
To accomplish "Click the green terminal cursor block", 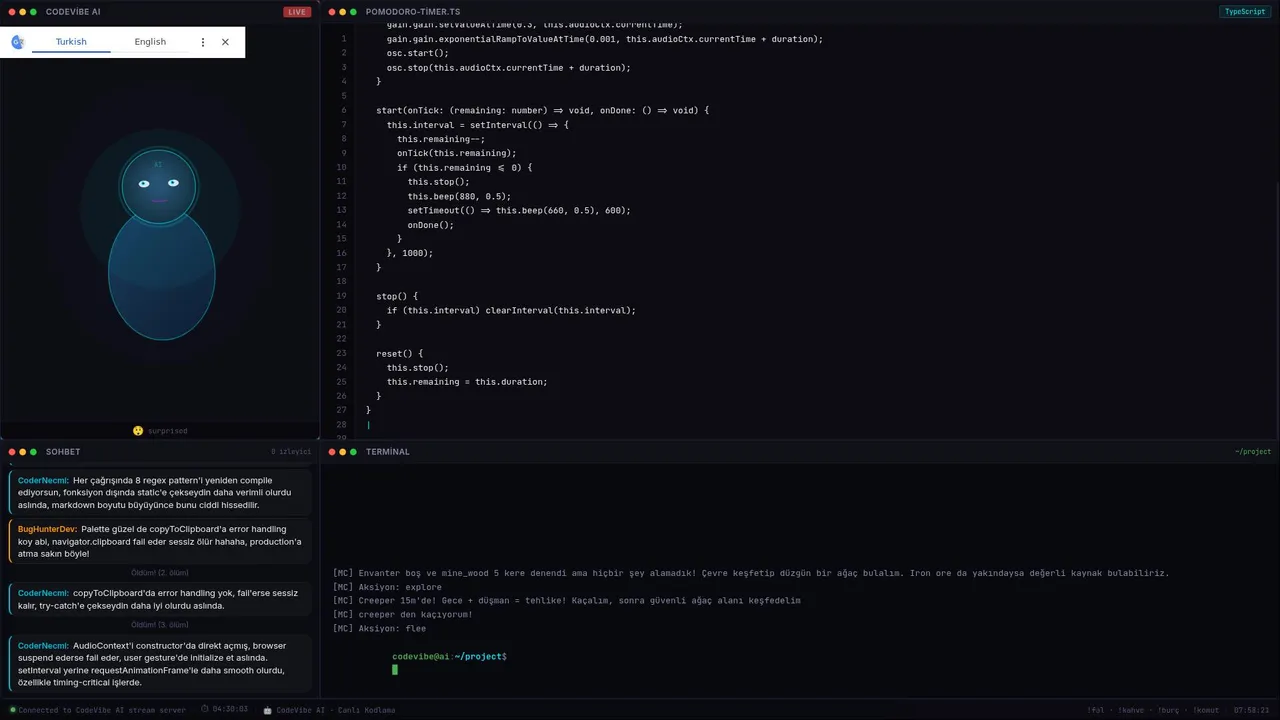I will pyautogui.click(x=395, y=670).
